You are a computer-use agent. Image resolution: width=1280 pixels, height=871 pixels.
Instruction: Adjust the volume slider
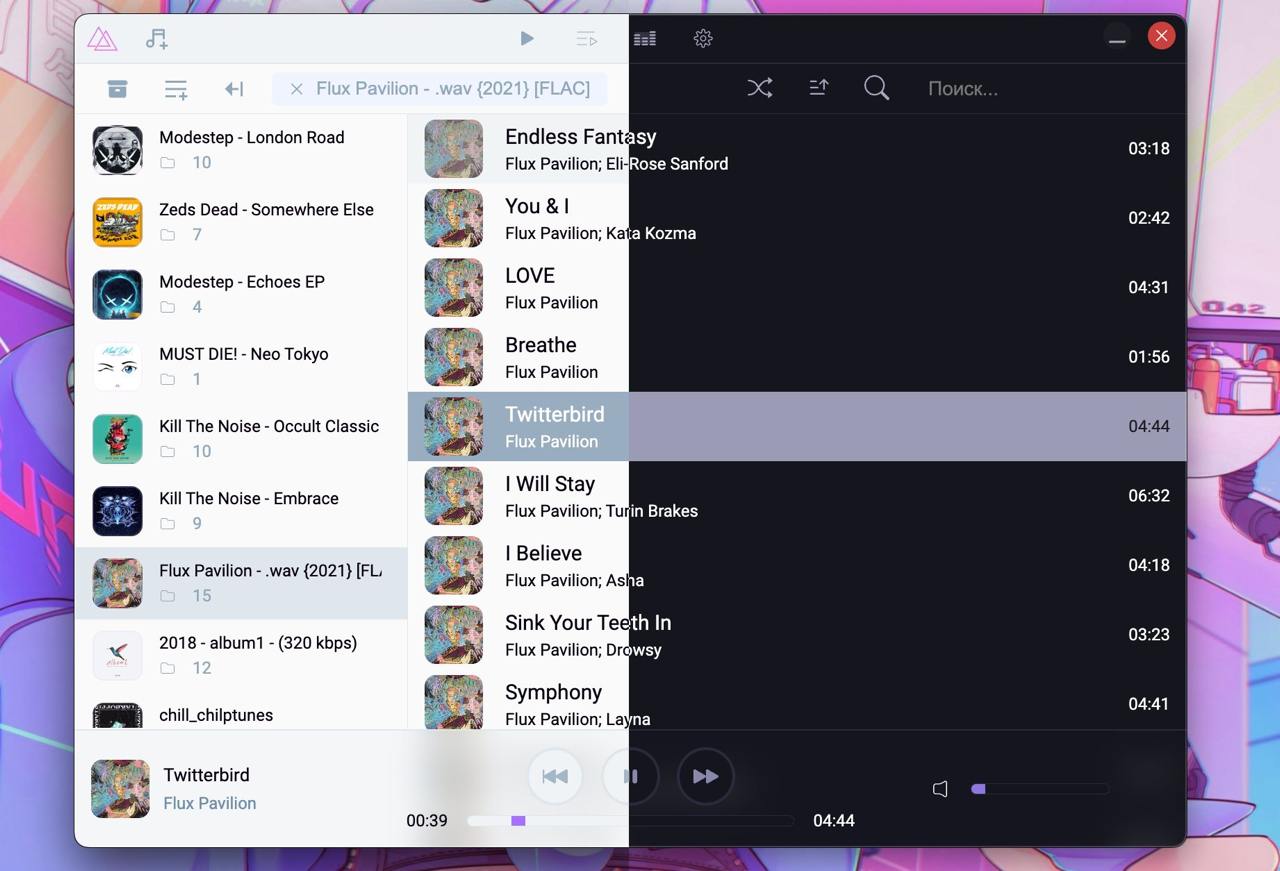(x=1040, y=789)
